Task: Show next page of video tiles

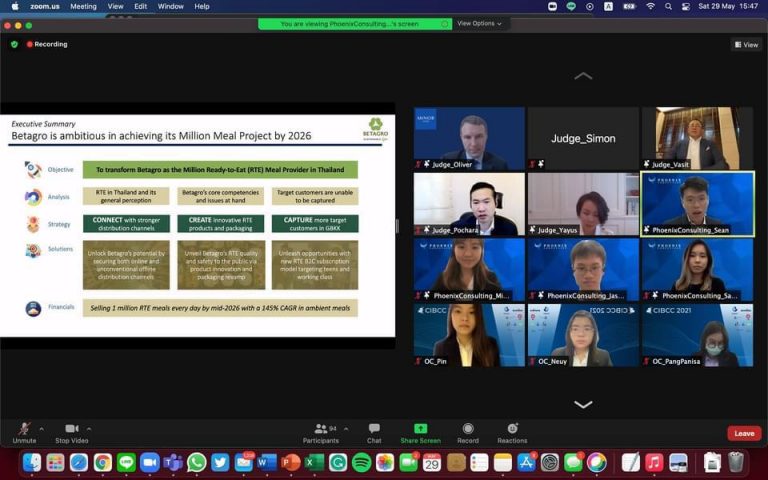Action: pos(583,405)
